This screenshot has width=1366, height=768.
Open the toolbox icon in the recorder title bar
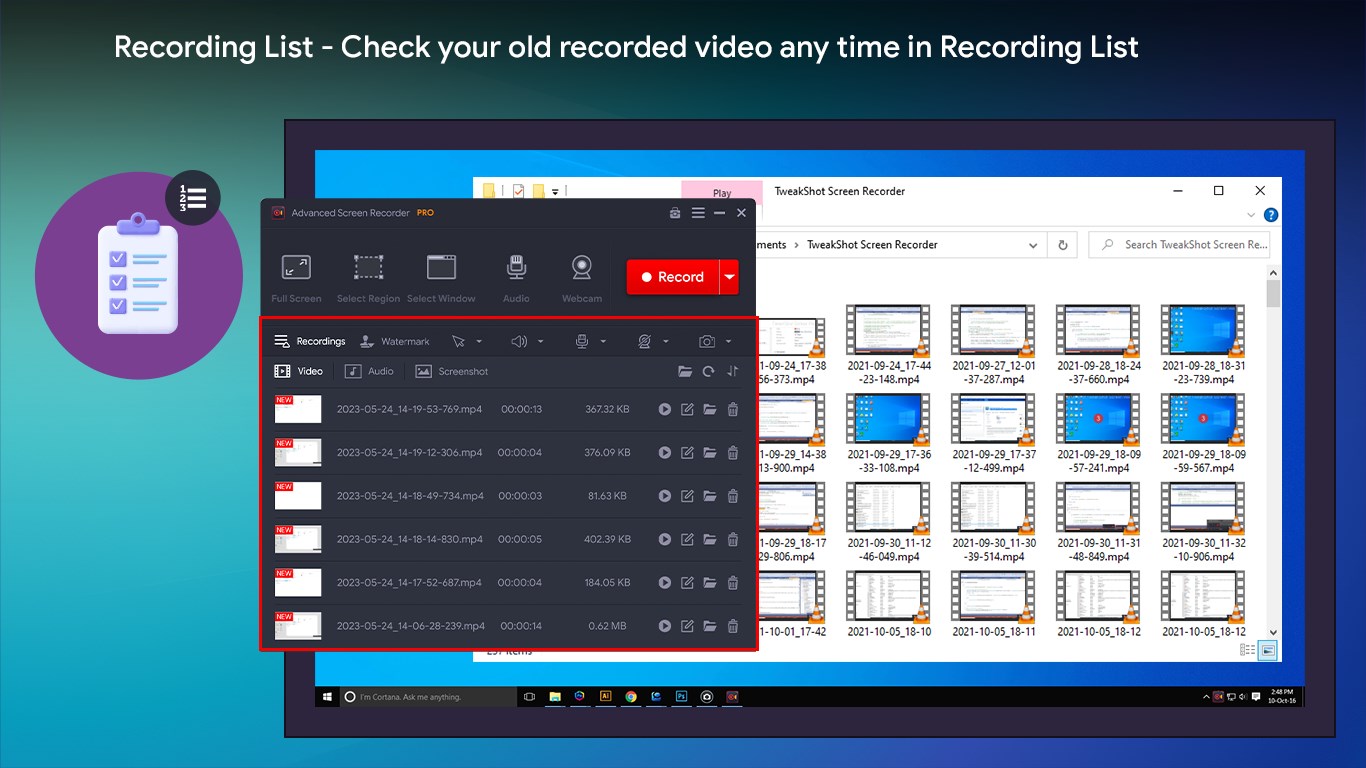[675, 213]
